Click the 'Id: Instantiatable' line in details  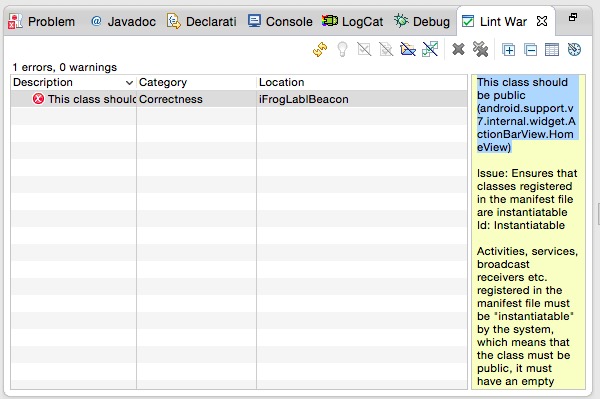[x=520, y=225]
